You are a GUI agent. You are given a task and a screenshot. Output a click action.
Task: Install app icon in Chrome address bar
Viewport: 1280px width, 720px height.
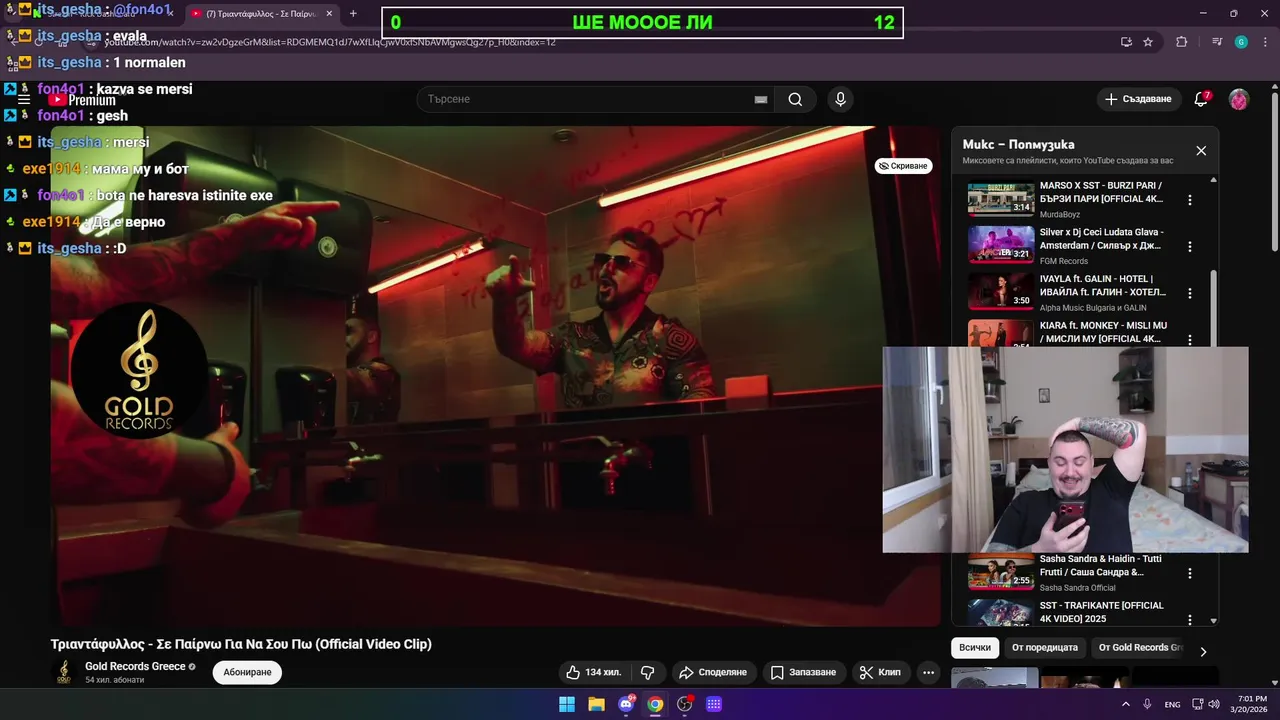1126,42
